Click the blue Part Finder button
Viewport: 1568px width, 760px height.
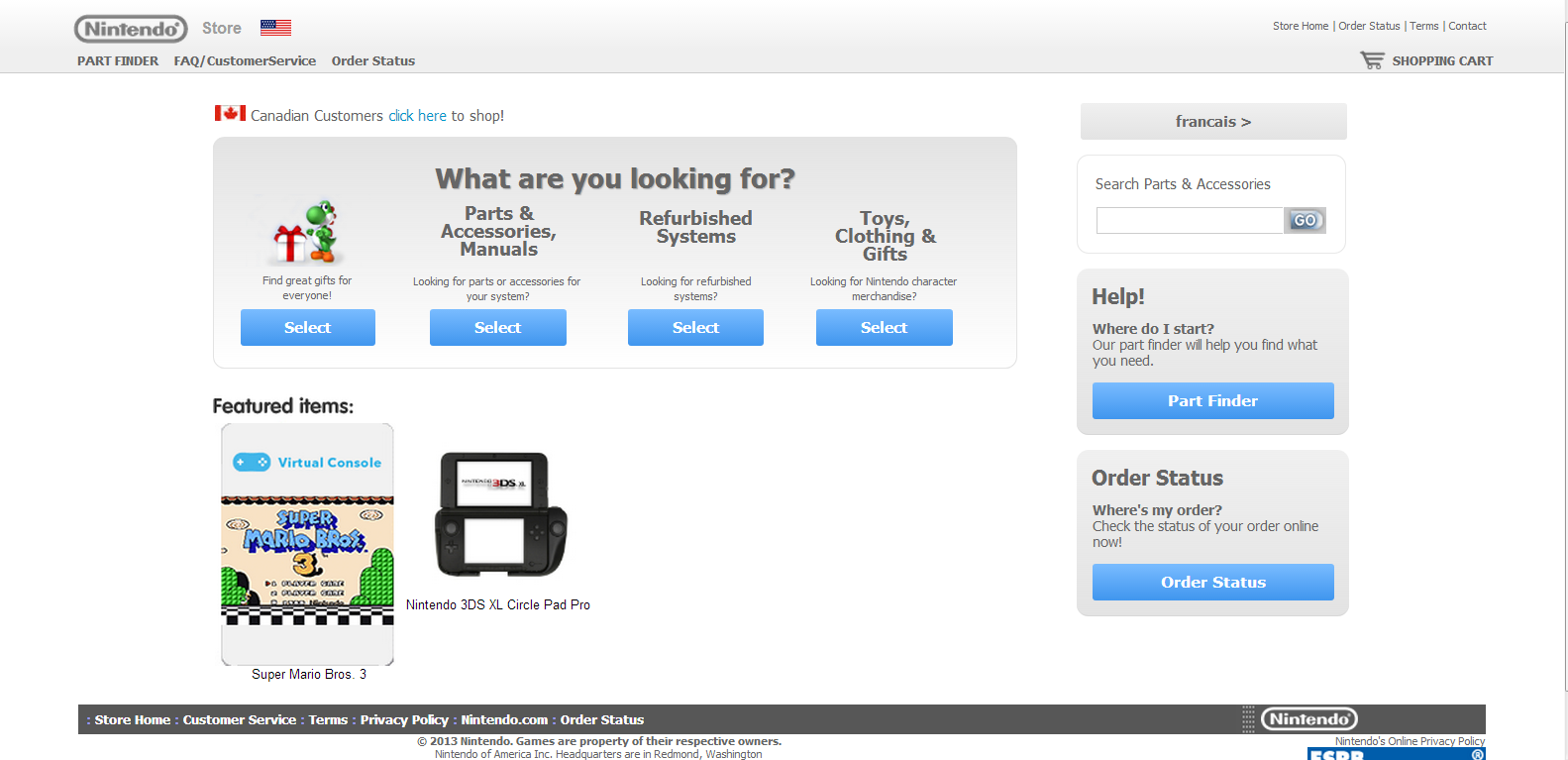click(x=1212, y=401)
